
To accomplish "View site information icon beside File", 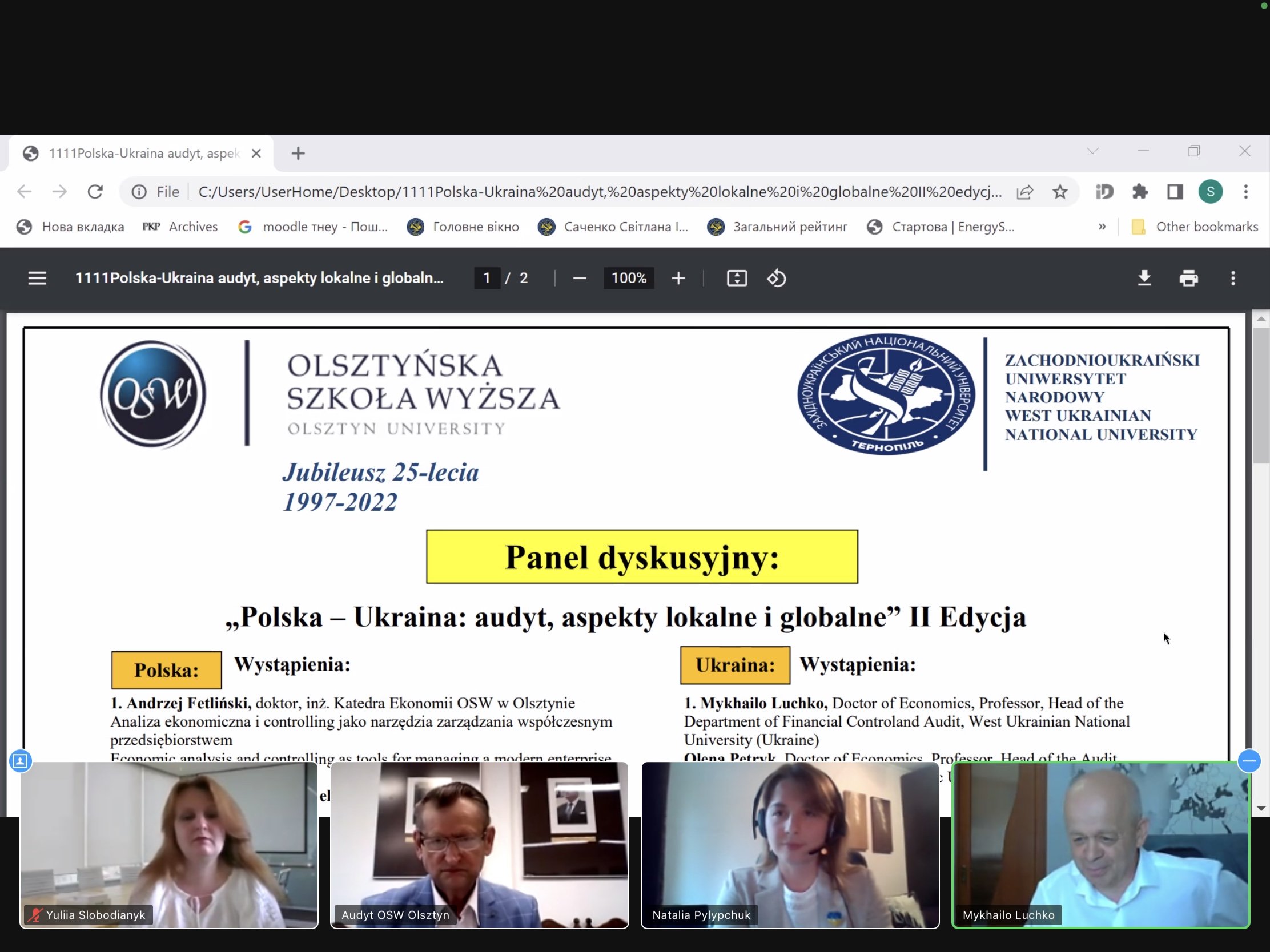I will click(x=139, y=192).
